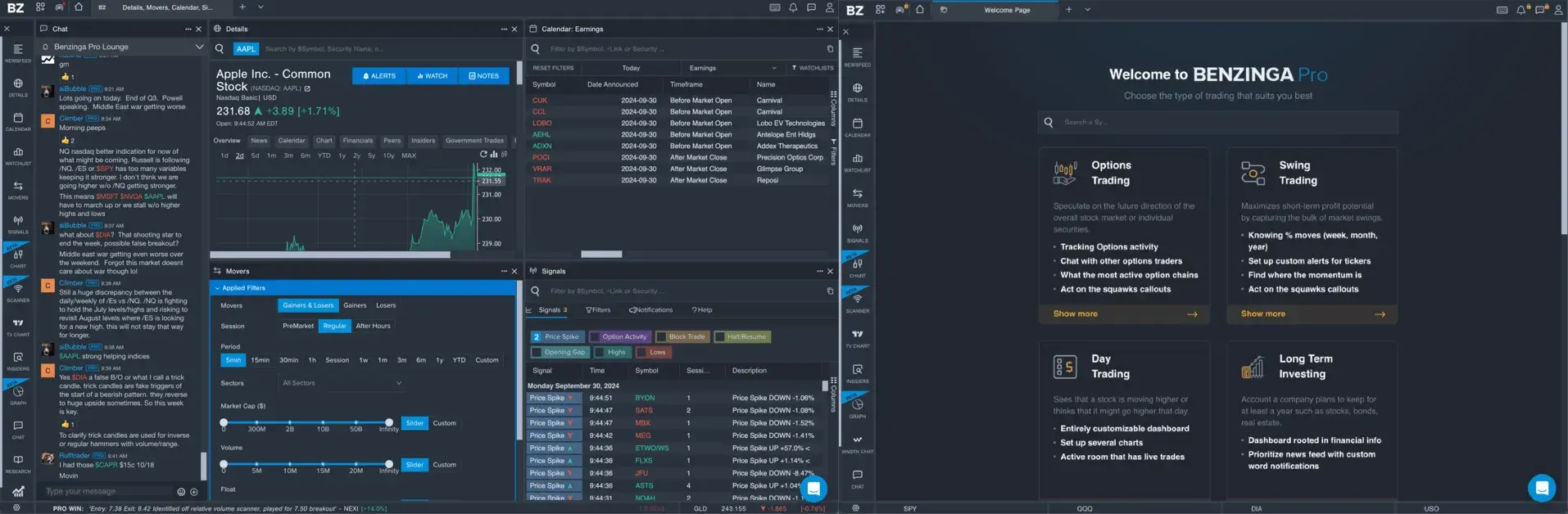Open Research from the sidebar
This screenshot has height=514, width=1568.
pyautogui.click(x=18, y=463)
